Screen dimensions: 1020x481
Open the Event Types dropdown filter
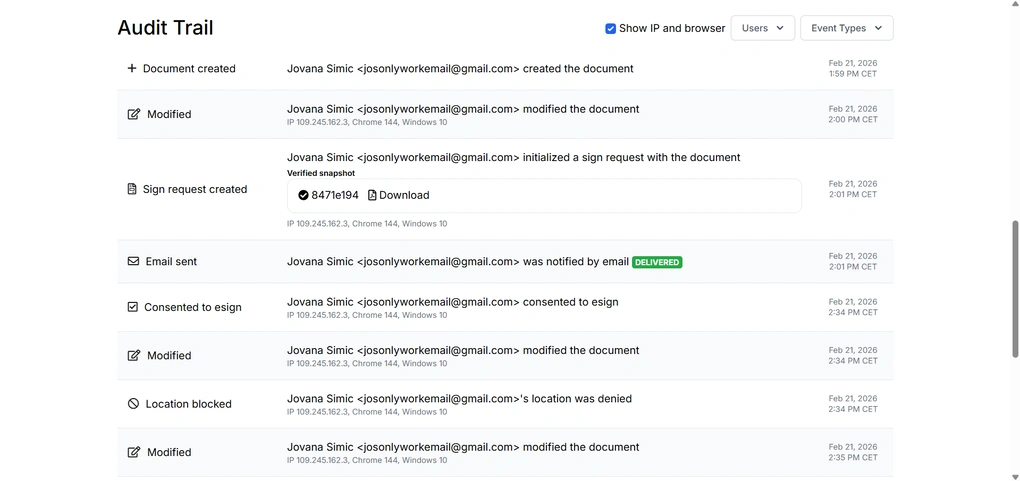[846, 28]
